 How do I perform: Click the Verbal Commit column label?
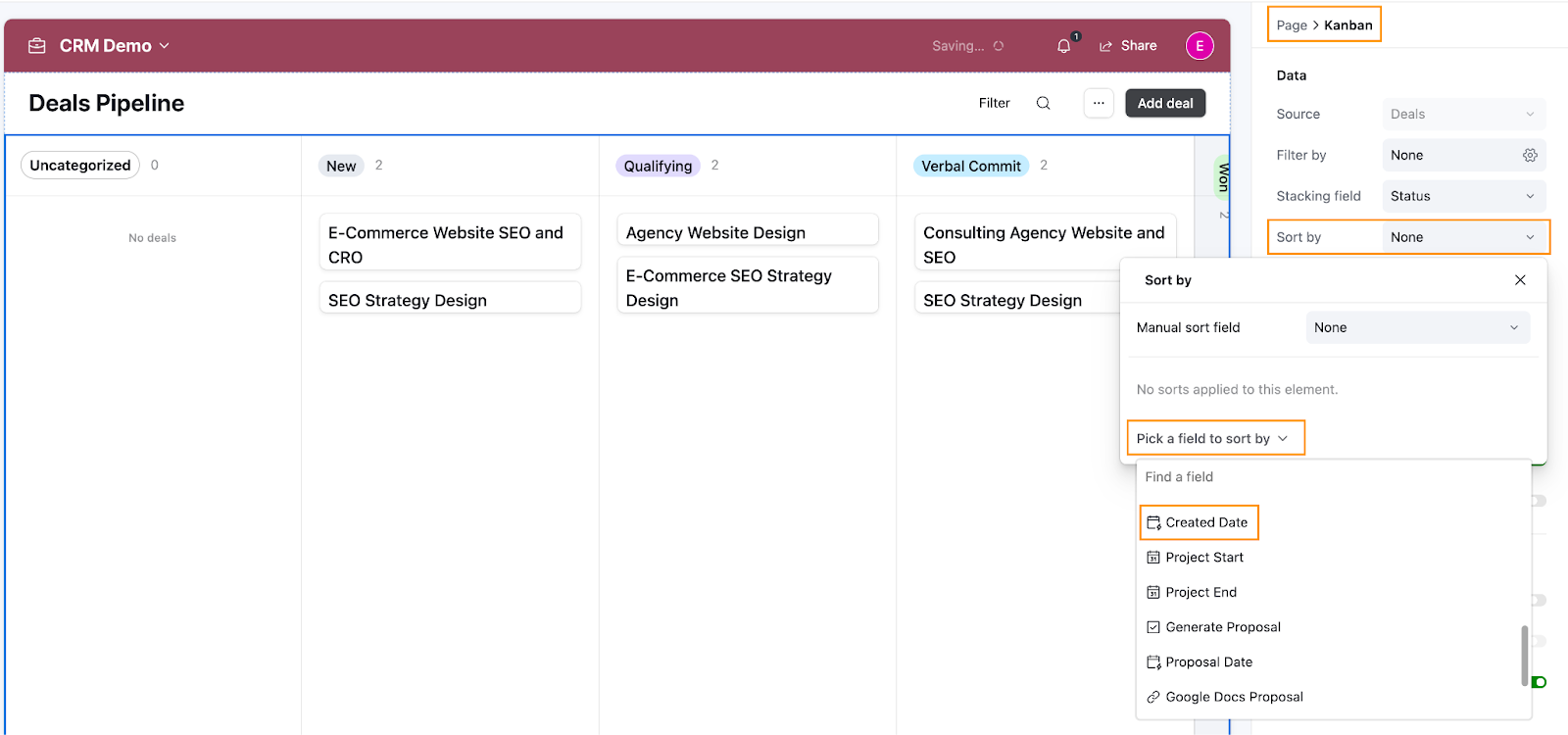coord(971,166)
